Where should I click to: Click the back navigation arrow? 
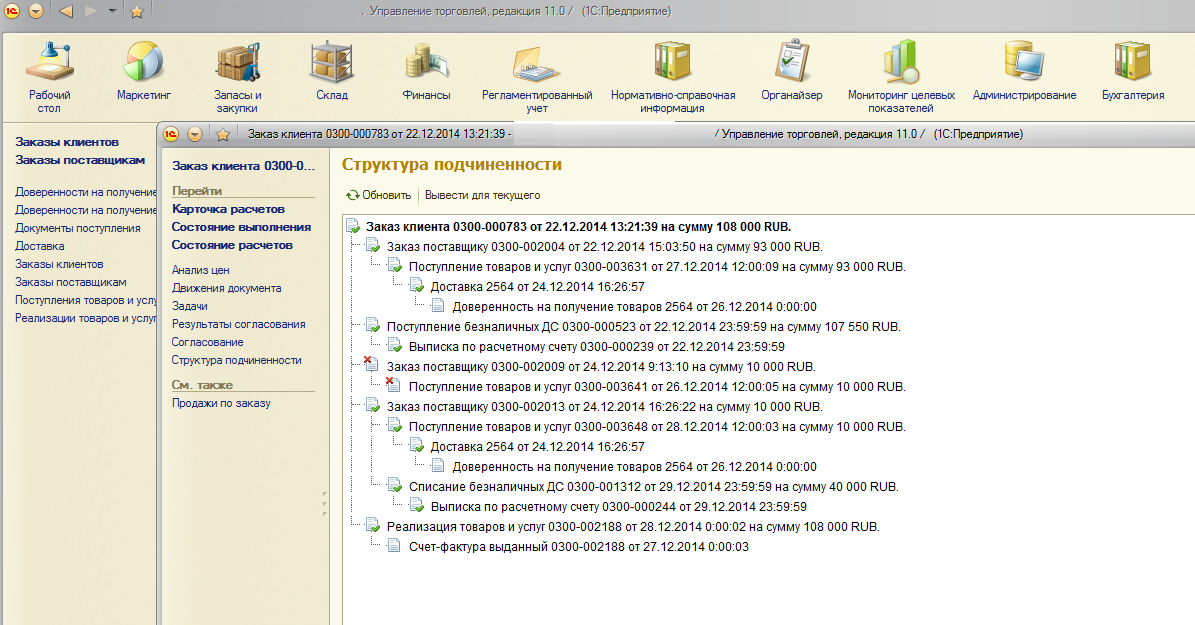[66, 12]
